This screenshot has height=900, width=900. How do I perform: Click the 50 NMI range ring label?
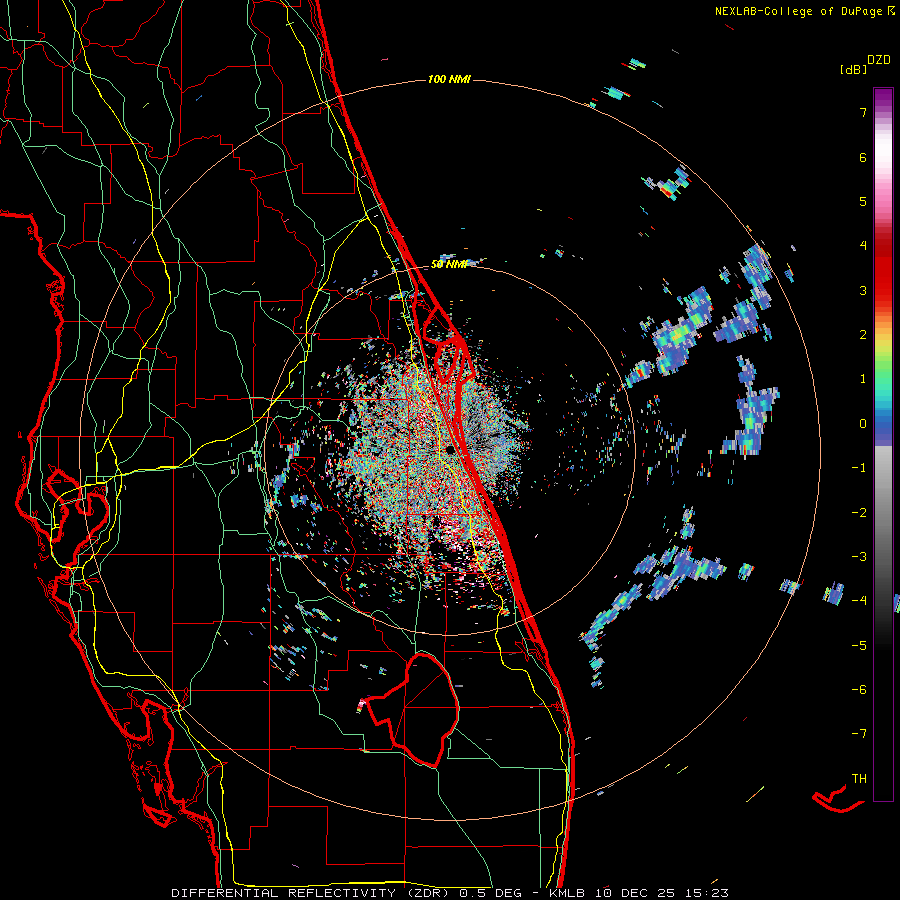(x=449, y=265)
